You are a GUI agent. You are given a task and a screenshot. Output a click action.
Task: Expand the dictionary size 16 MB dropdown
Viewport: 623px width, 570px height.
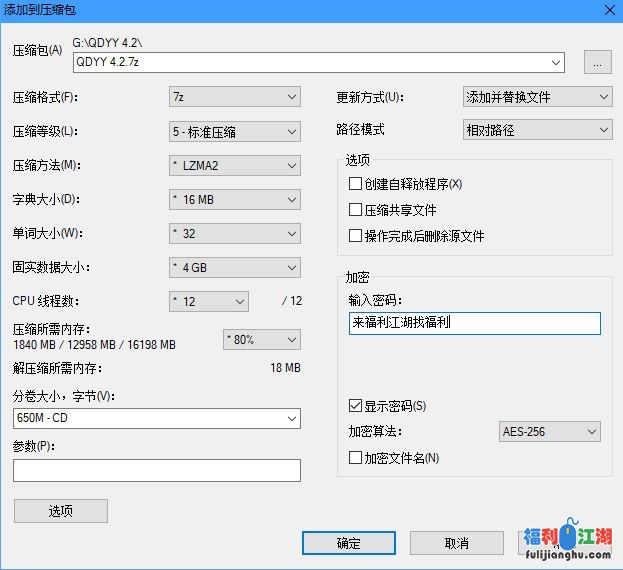235,199
